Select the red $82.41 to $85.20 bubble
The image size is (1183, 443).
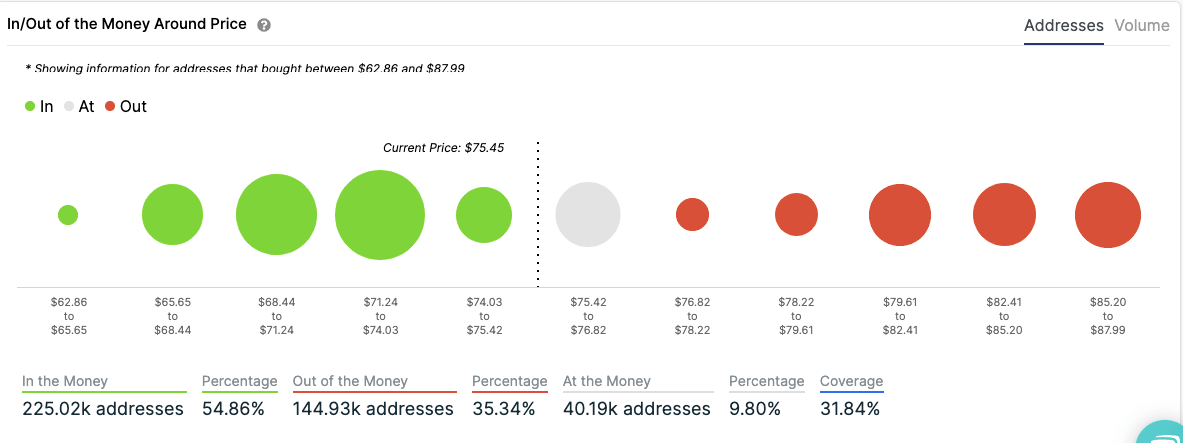coord(1004,215)
